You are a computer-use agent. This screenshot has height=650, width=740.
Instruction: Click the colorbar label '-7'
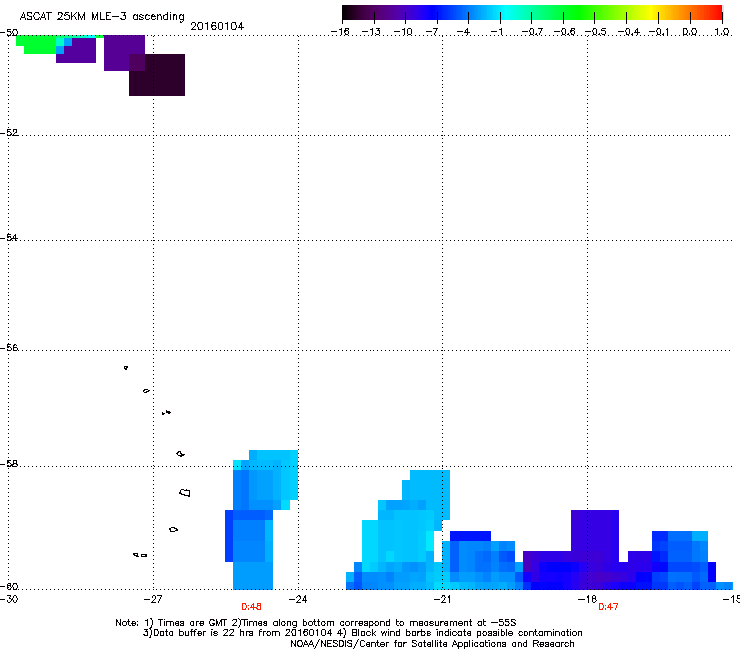433,32
